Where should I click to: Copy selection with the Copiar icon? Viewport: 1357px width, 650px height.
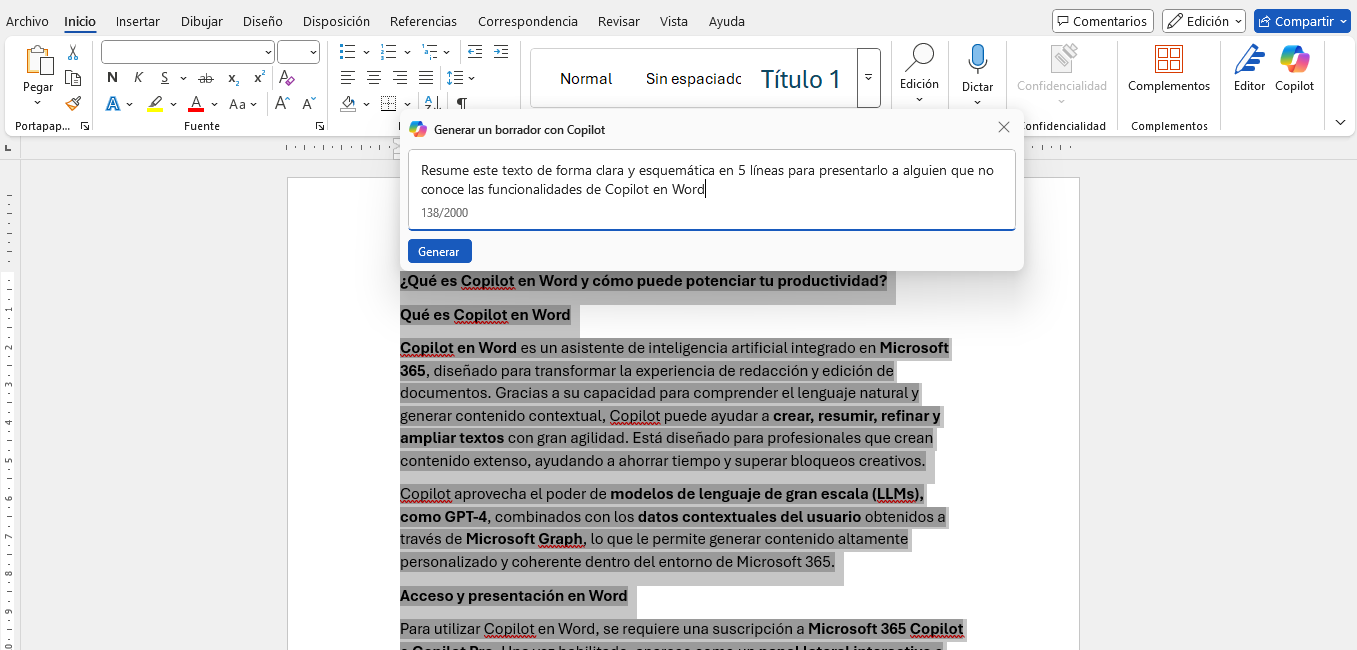(x=73, y=78)
